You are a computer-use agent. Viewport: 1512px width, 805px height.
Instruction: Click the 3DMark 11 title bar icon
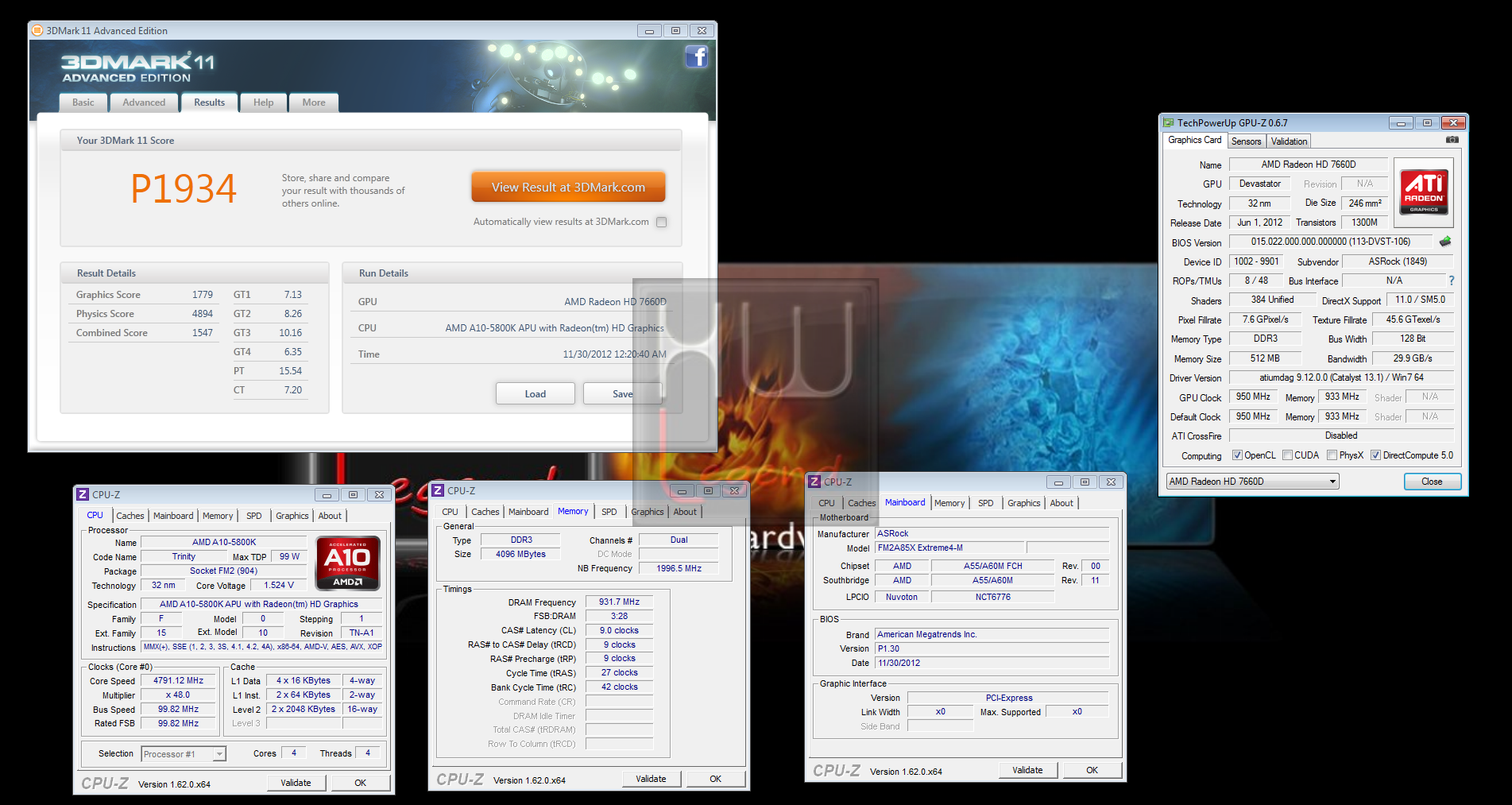point(37,30)
